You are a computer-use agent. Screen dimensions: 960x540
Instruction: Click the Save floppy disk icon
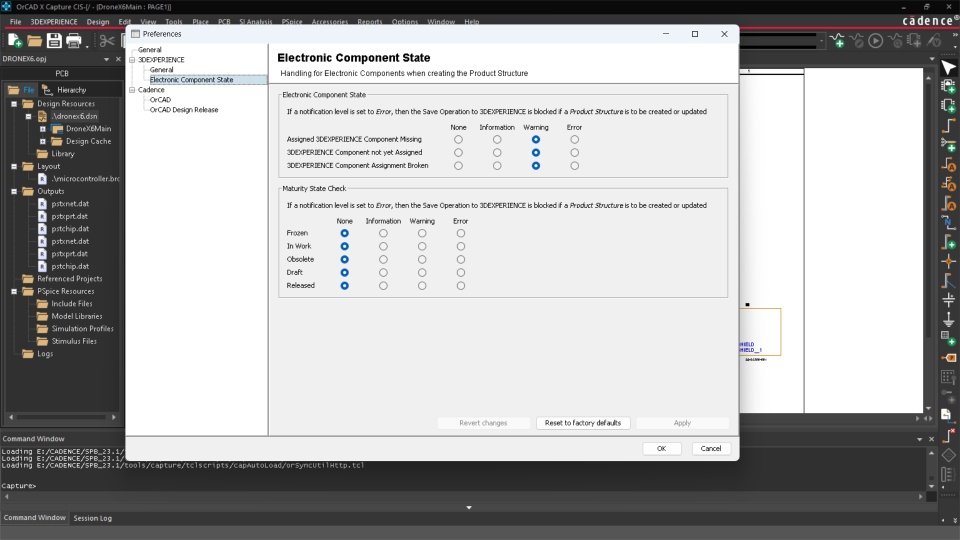pyautogui.click(x=54, y=41)
